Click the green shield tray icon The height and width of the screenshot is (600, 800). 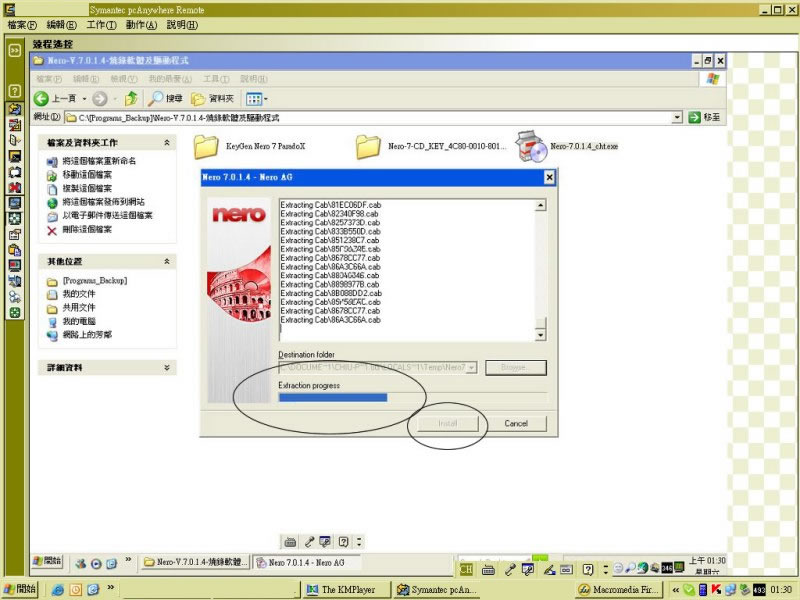(x=689, y=590)
